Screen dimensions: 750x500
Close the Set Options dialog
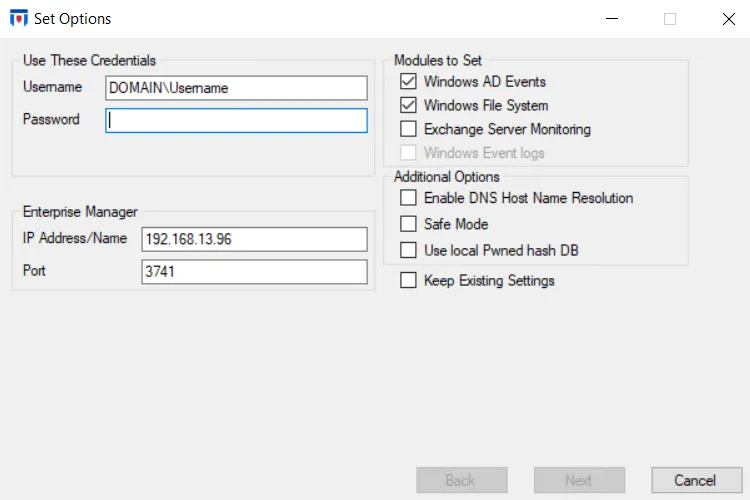[728, 19]
